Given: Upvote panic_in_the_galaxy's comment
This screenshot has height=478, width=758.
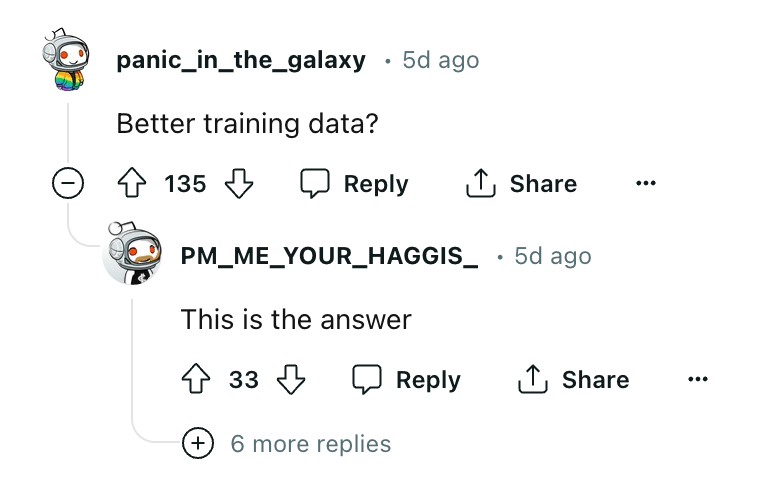Looking at the screenshot, I should 133,184.
